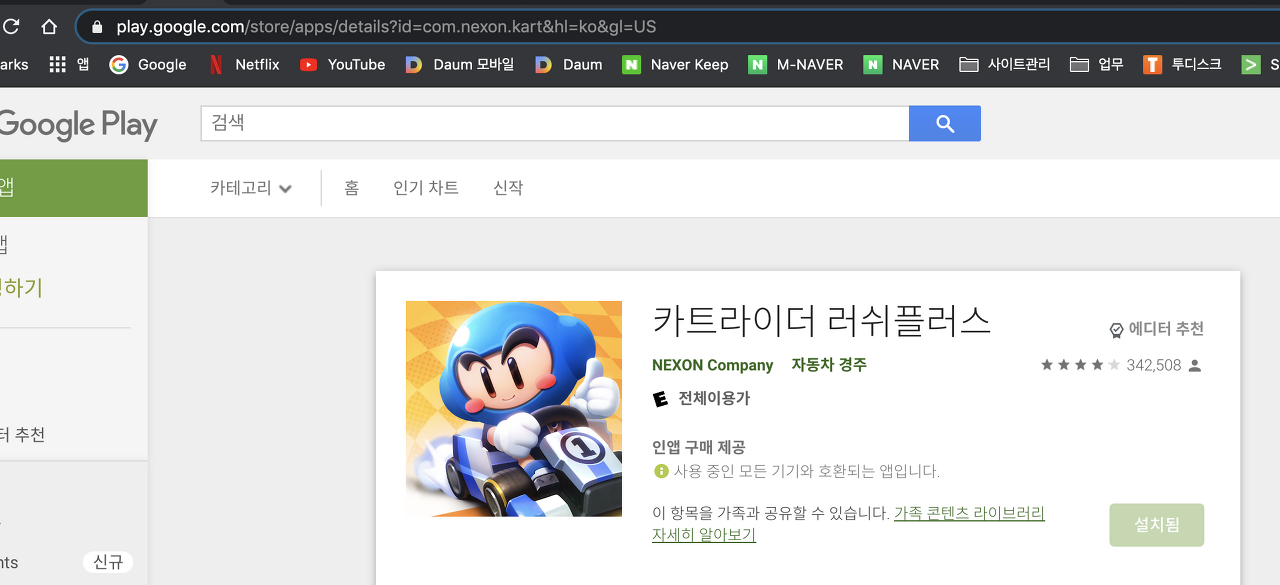
Task: Click the 신규 badge in the sidebar
Action: (107, 562)
